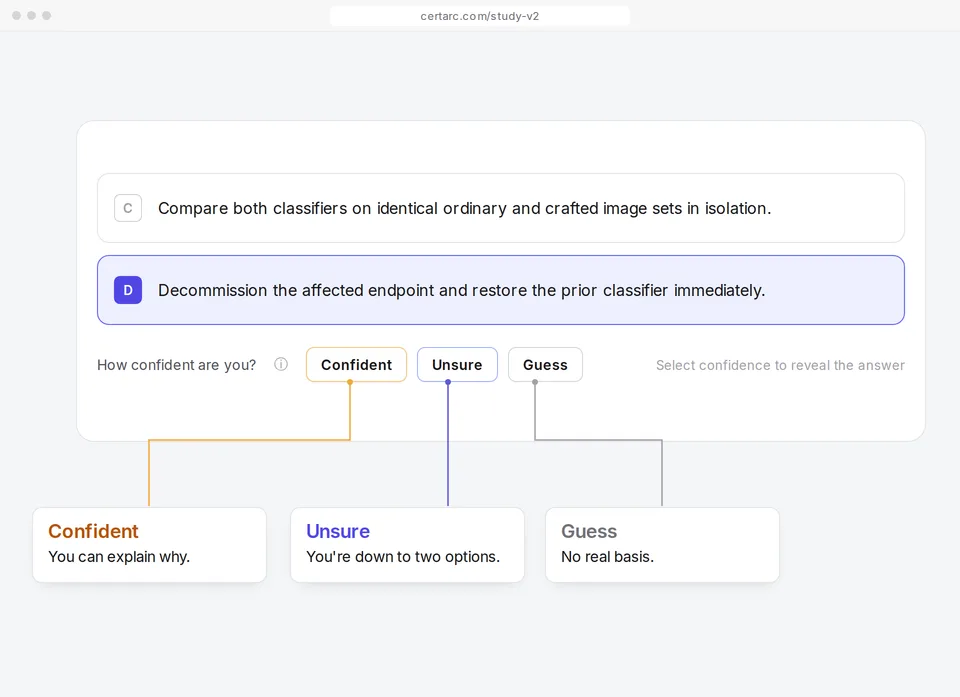
Task: Click the 'You can explain why' callout card
Action: [149, 544]
